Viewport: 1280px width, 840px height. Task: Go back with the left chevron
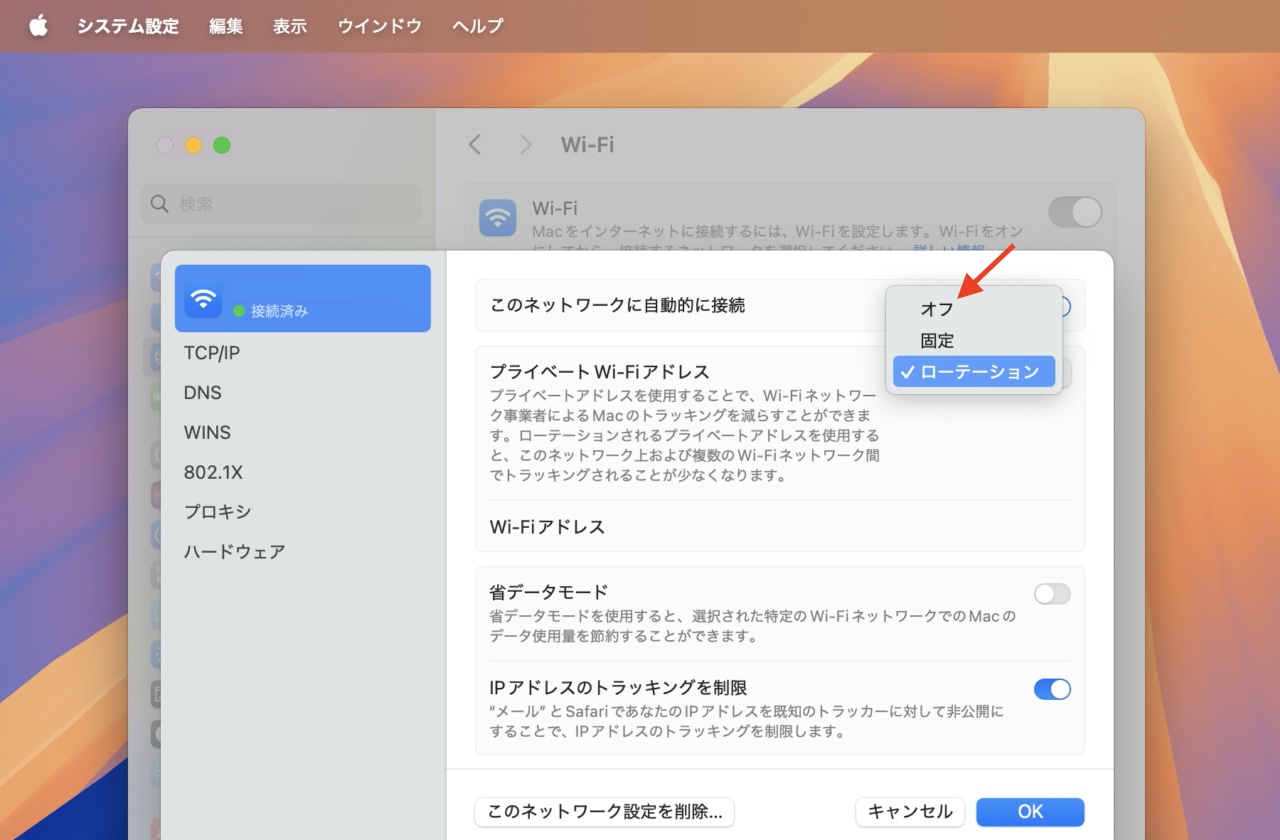pyautogui.click(x=475, y=145)
